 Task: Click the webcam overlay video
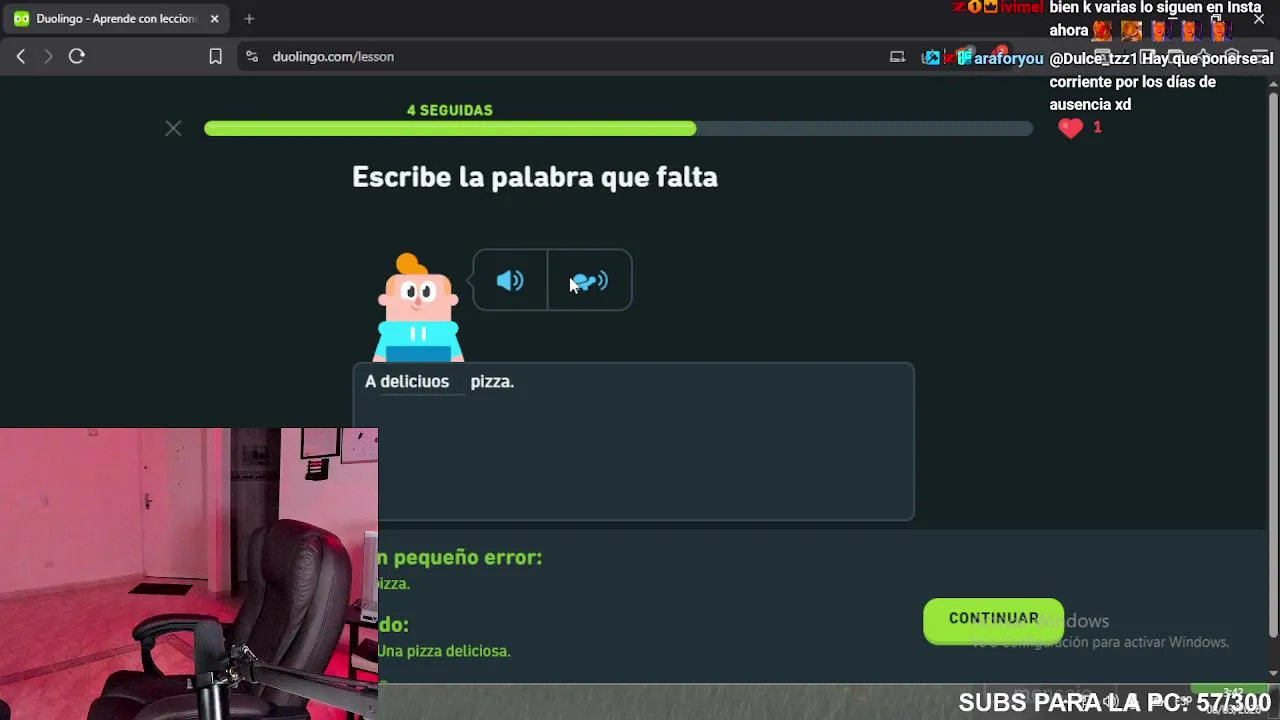click(x=189, y=574)
